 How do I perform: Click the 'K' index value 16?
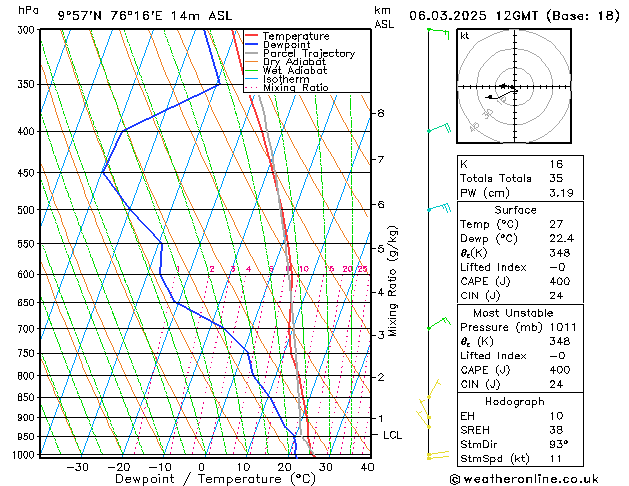click(x=556, y=164)
